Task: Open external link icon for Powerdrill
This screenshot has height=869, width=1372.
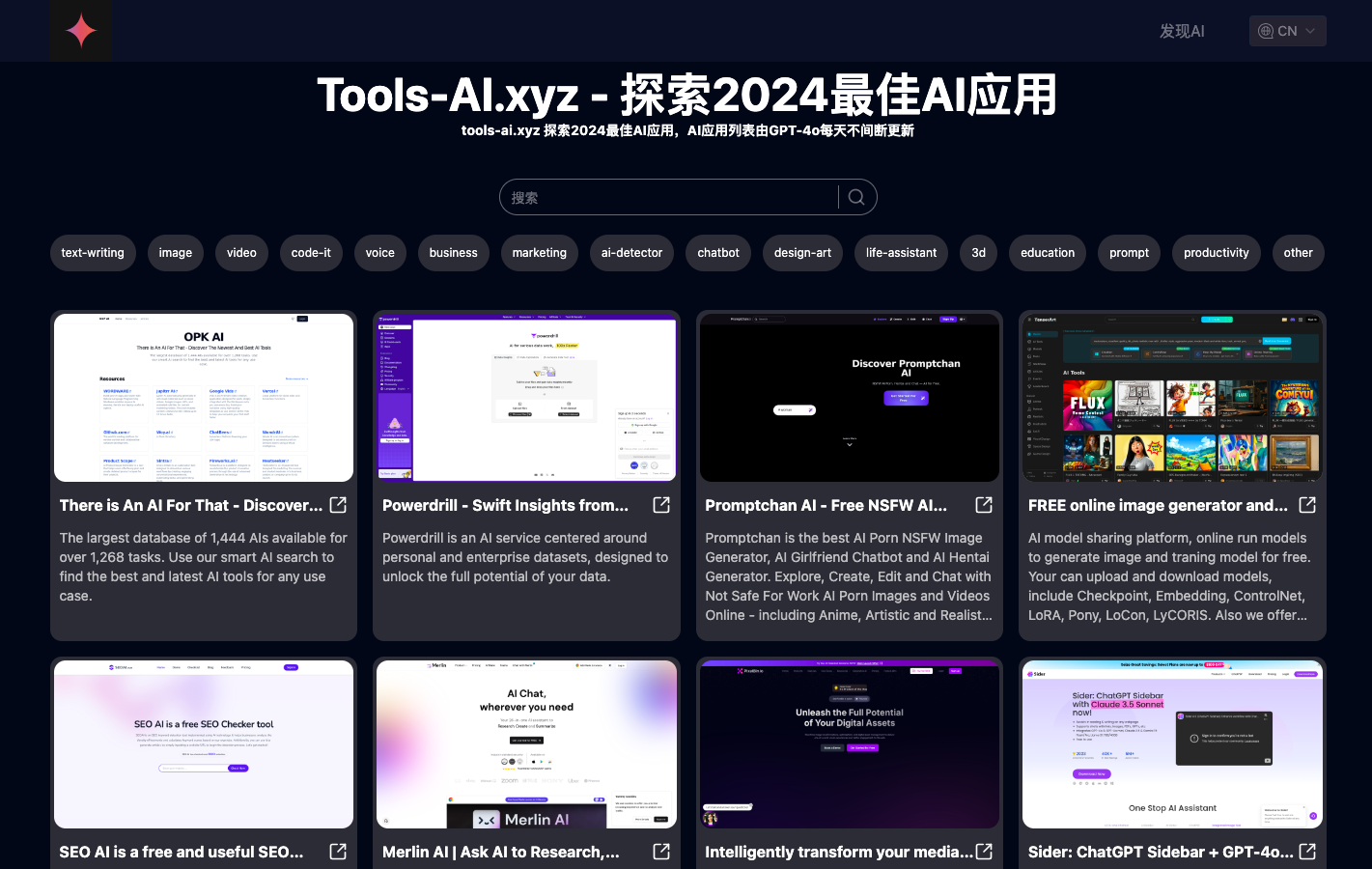Action: (661, 505)
